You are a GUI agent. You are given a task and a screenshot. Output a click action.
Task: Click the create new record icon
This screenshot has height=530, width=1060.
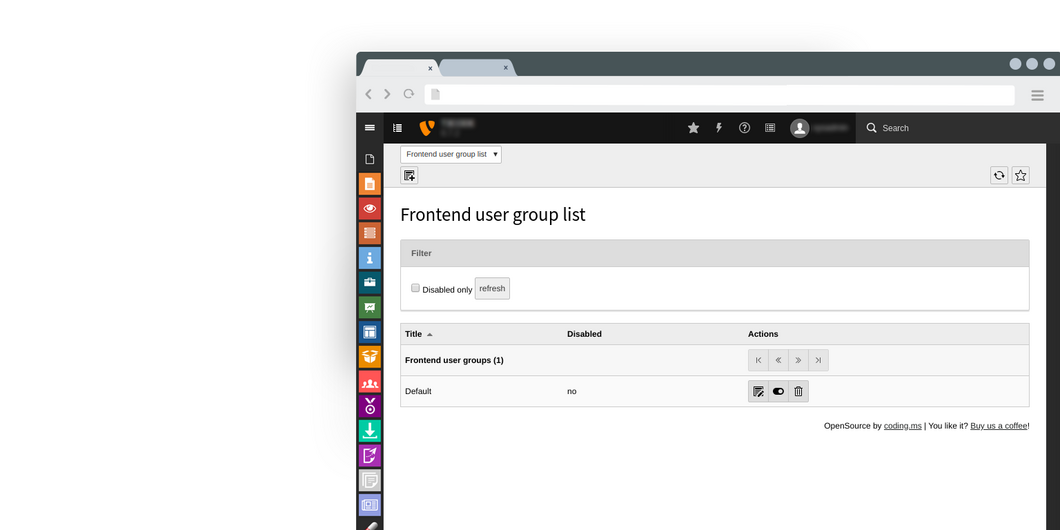pos(409,176)
